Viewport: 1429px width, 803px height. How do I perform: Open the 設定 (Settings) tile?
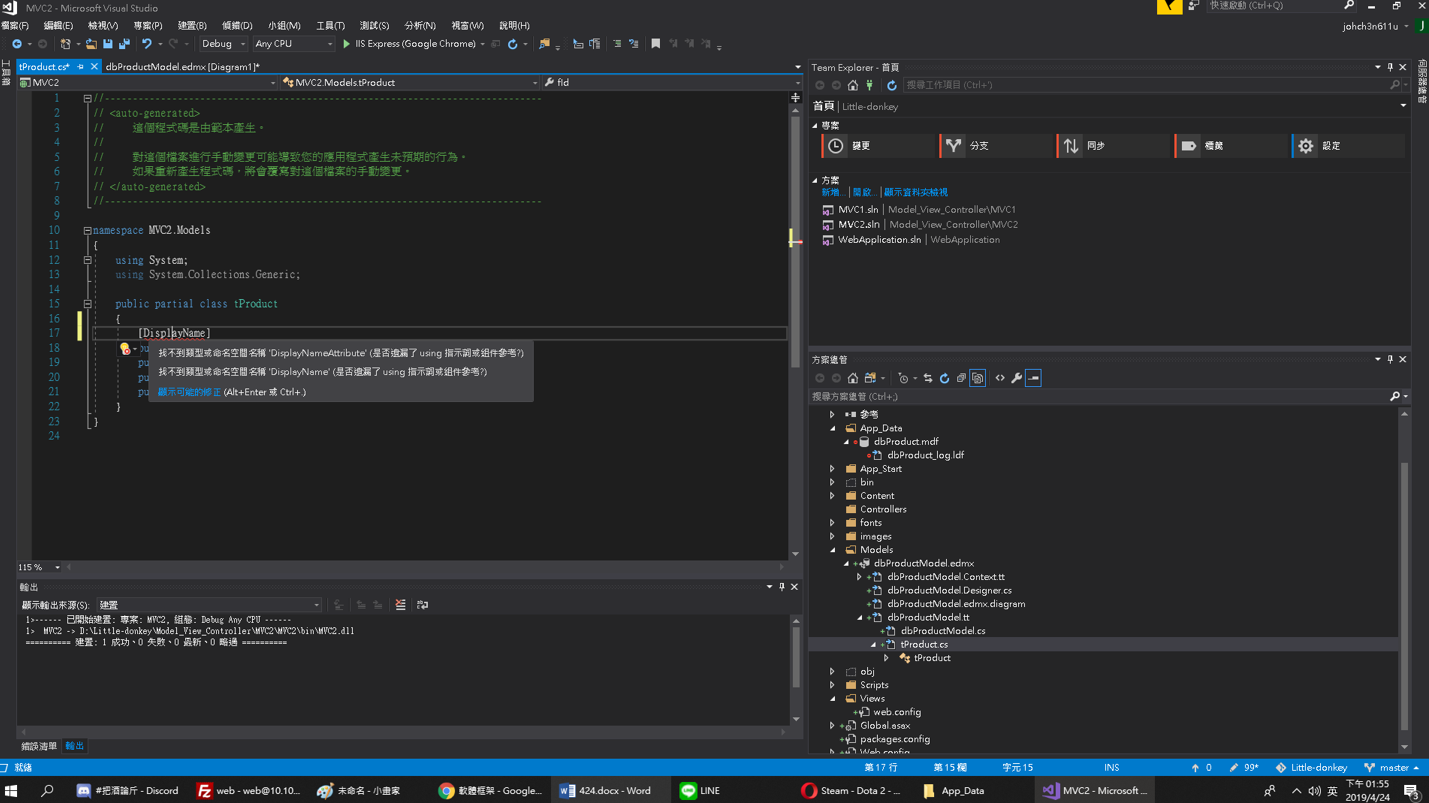1347,146
